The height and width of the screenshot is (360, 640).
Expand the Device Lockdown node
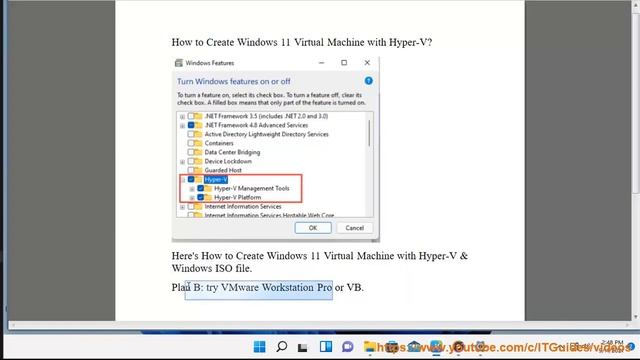point(182,162)
